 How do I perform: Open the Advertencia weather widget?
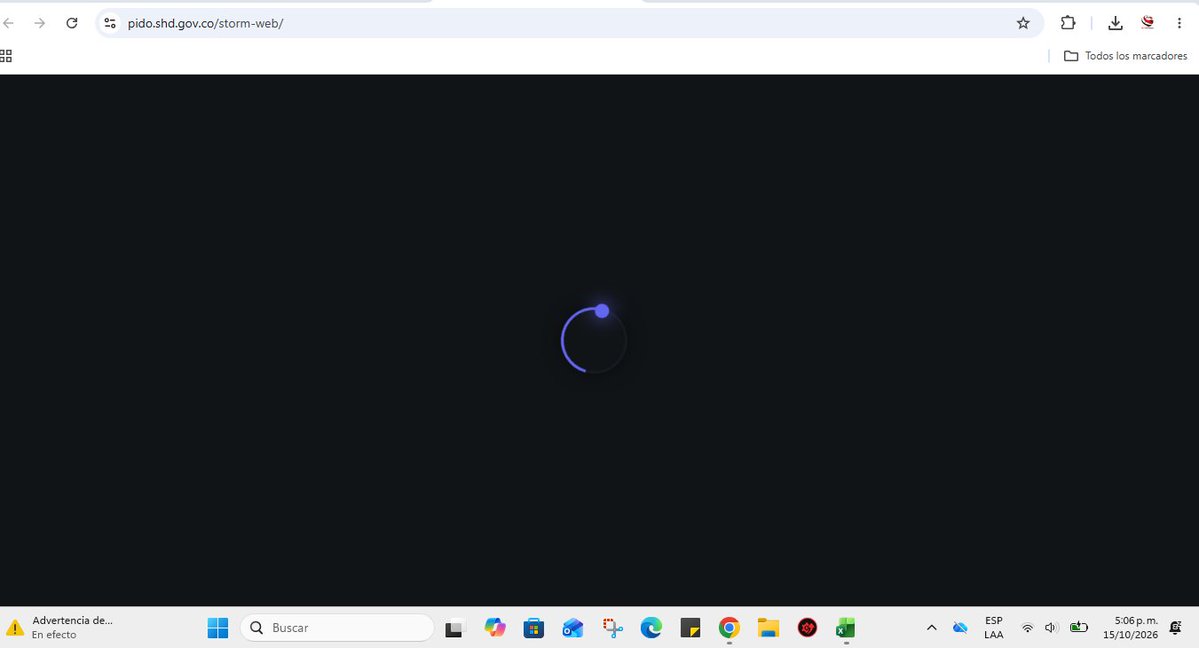pyautogui.click(x=60, y=627)
